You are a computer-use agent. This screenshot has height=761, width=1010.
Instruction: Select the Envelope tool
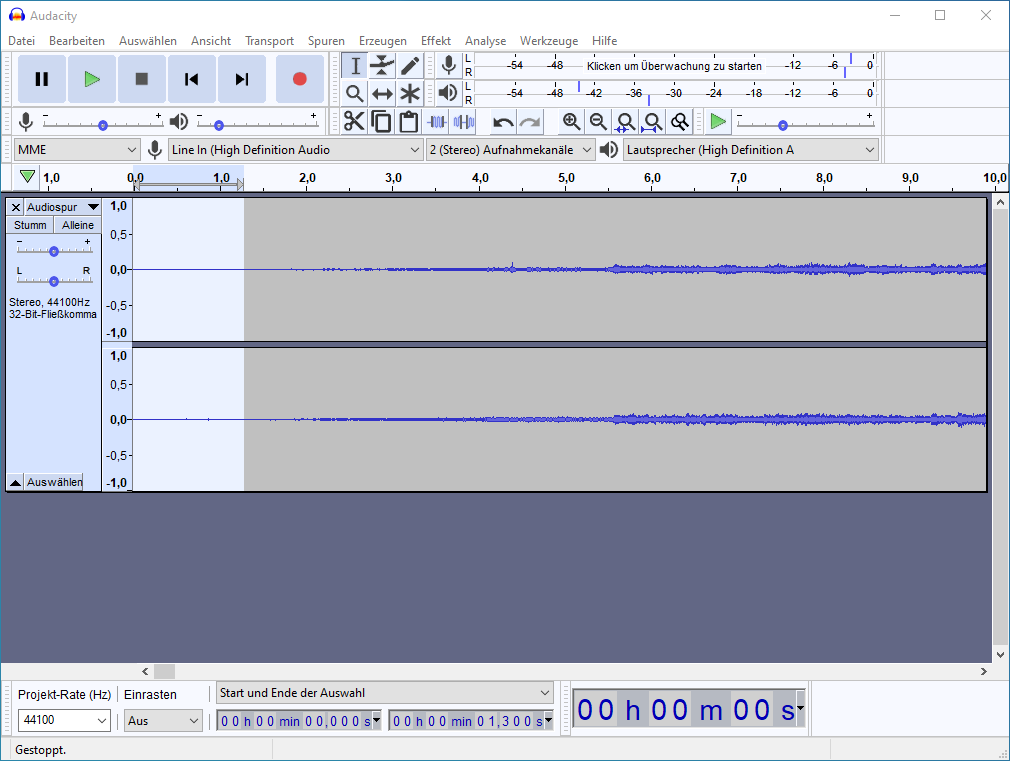382,66
